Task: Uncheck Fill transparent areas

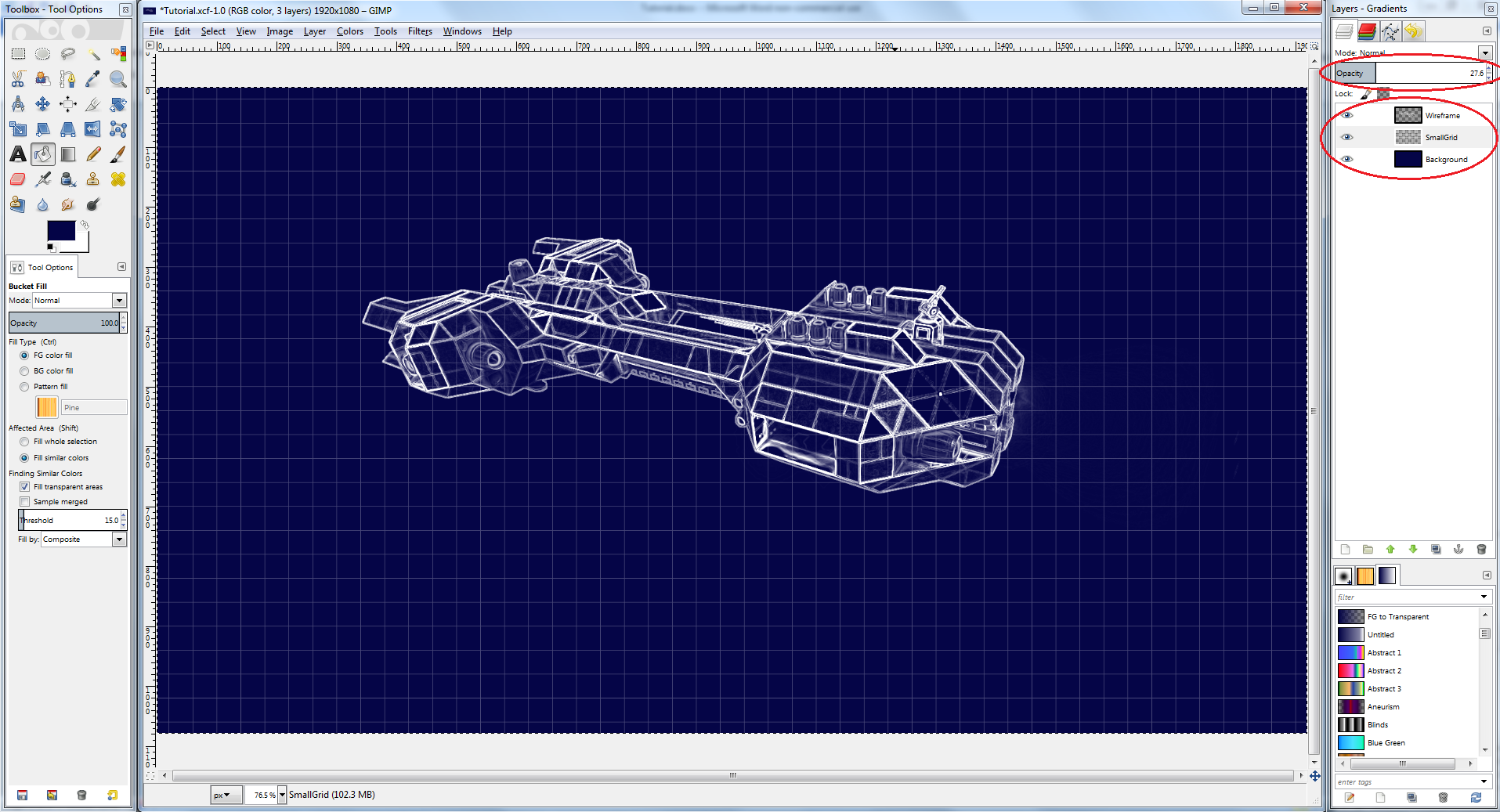Action: tap(24, 487)
